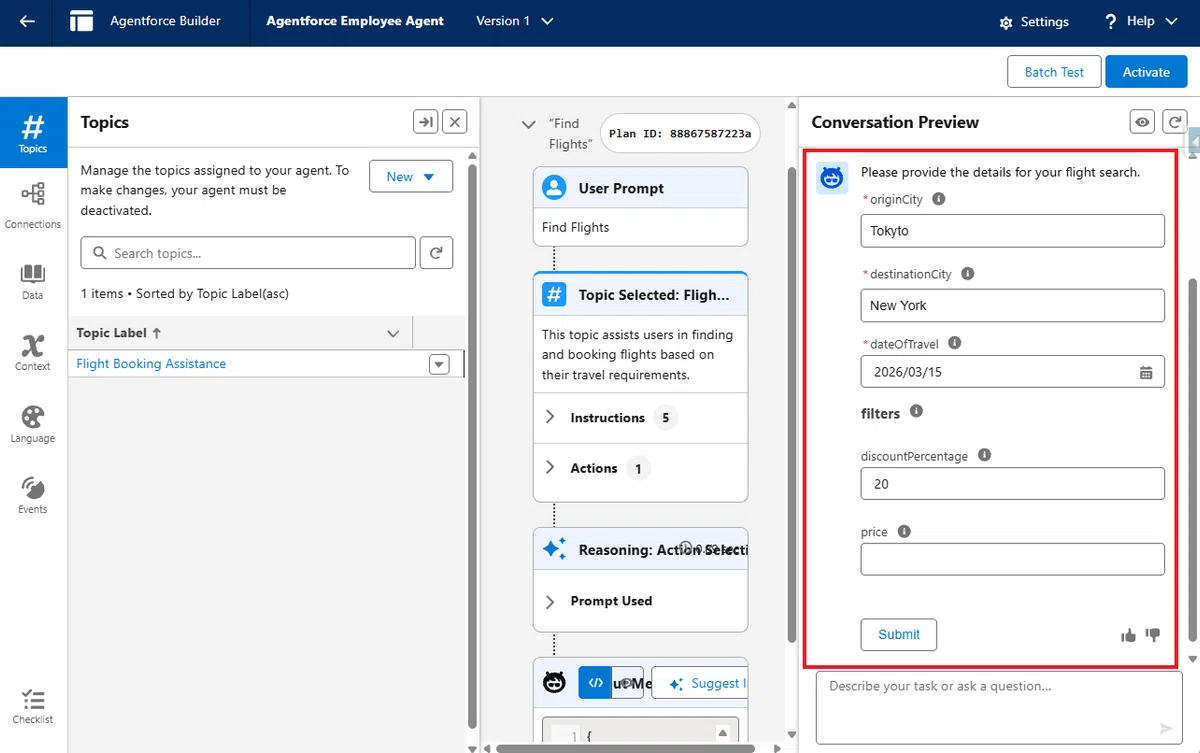The height and width of the screenshot is (753, 1200).
Task: Click the code view toggle button
Action: tap(595, 683)
